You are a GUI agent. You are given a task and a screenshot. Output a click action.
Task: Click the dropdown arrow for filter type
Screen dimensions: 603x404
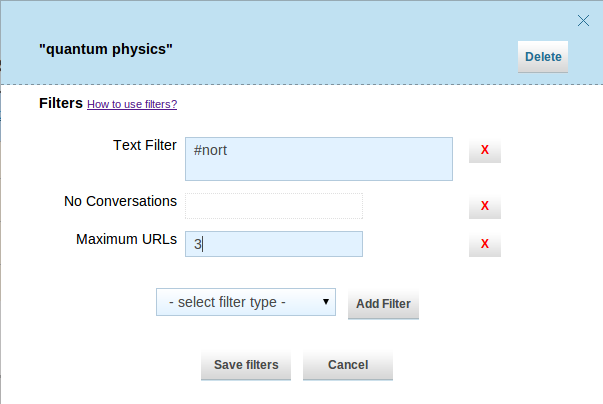pyautogui.click(x=326, y=302)
